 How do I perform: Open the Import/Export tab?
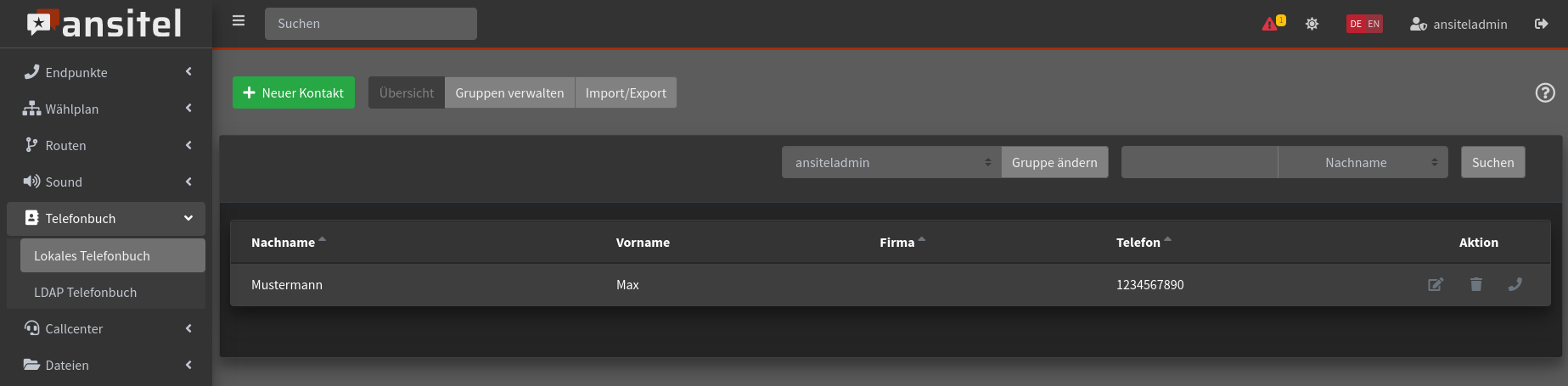pos(626,93)
